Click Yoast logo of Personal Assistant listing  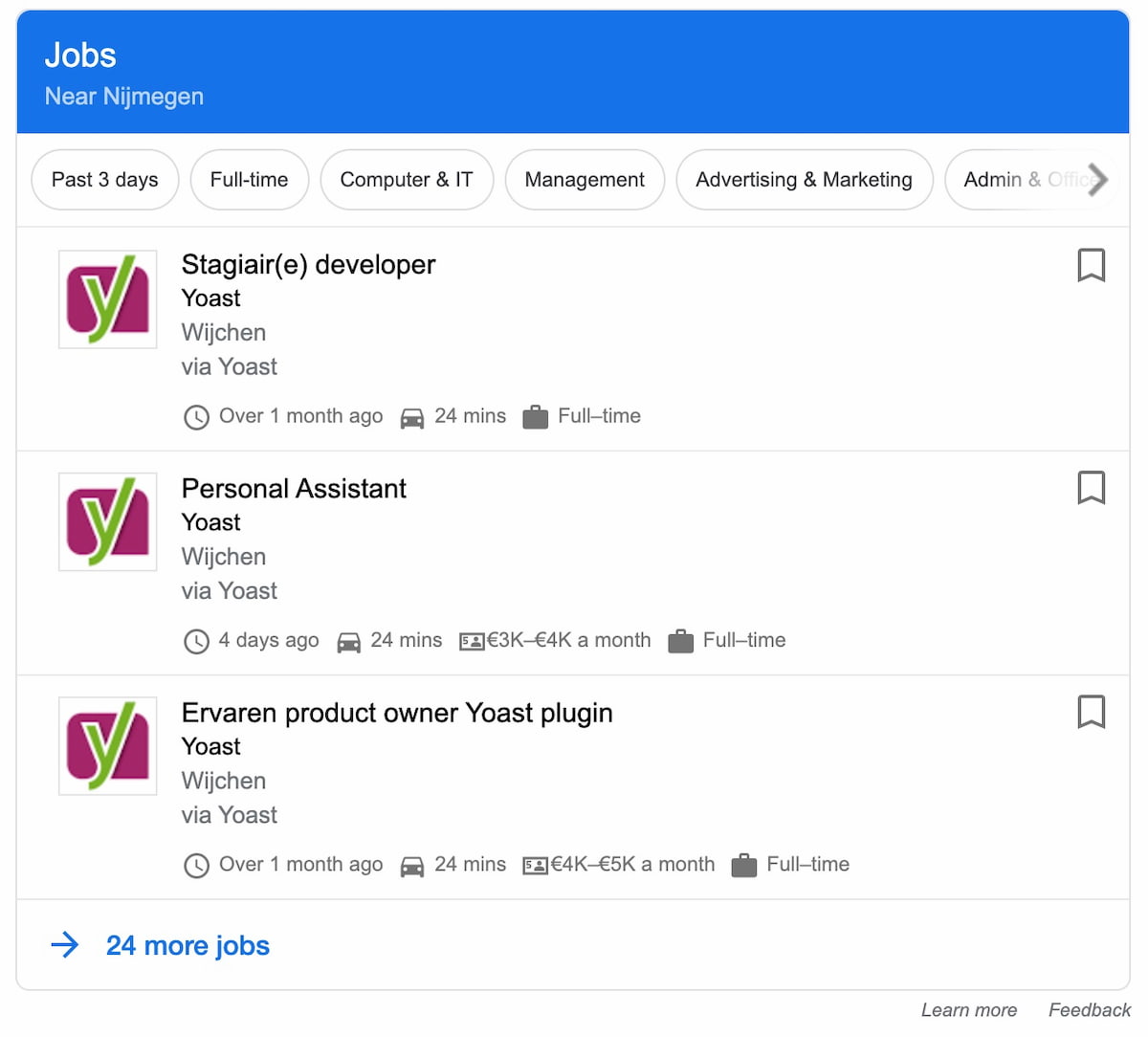coord(107,522)
